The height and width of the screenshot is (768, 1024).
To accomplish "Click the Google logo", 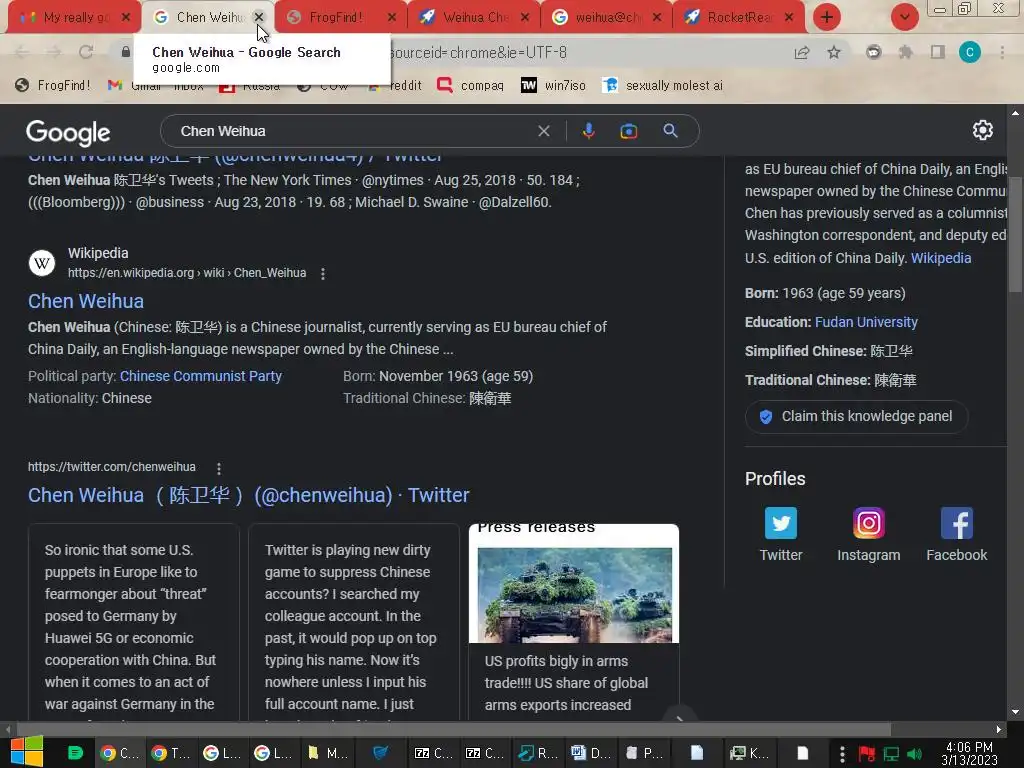I will pos(68,132).
